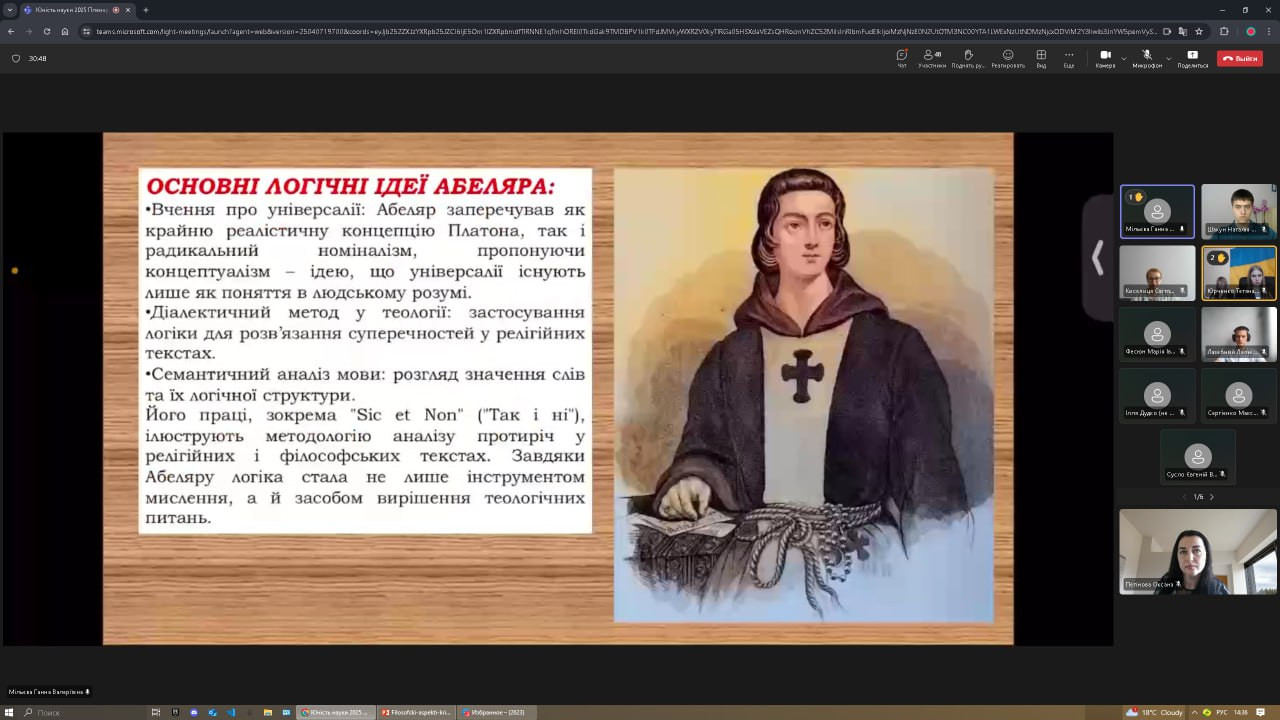This screenshot has width=1280, height=720.
Task: Show the participants list
Action: (932, 58)
